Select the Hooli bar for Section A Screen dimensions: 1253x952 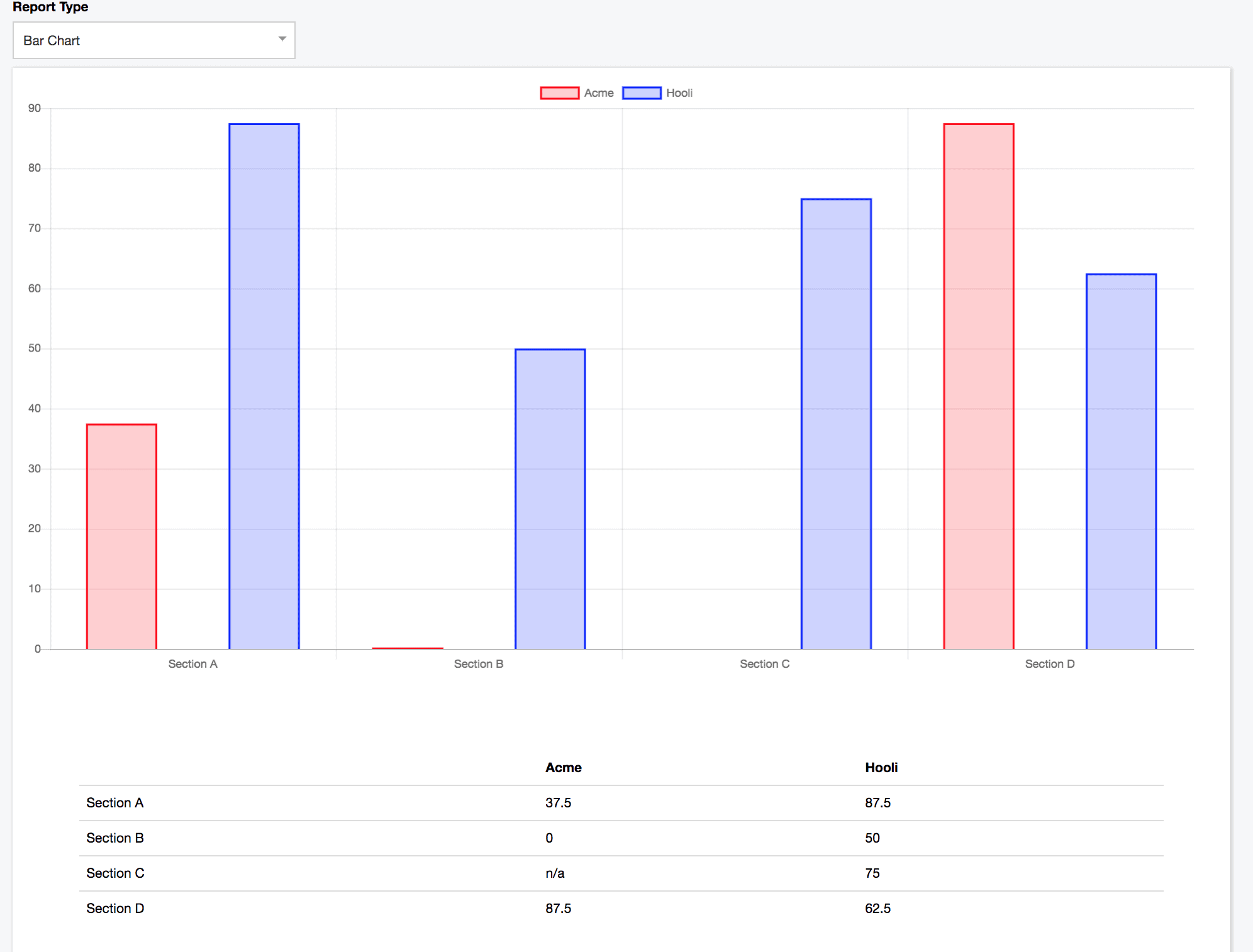pyautogui.click(x=264, y=386)
